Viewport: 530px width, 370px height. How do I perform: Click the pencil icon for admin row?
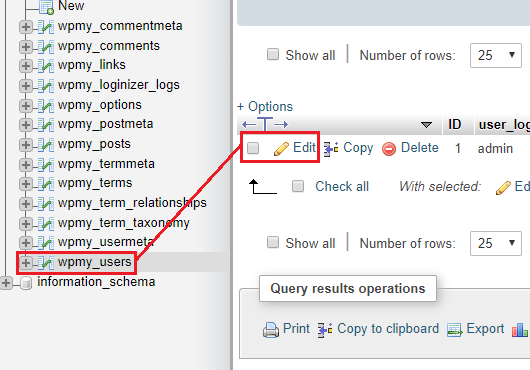[281, 149]
